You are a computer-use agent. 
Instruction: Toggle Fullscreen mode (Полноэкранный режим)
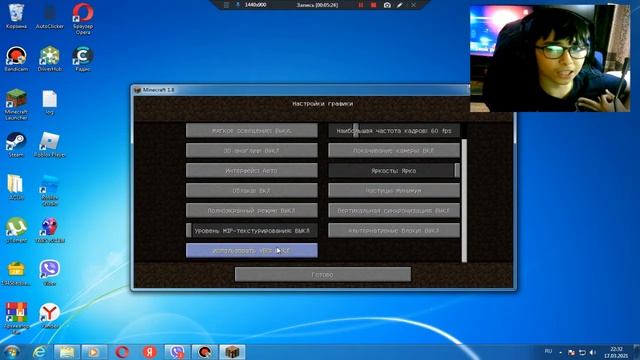point(251,211)
